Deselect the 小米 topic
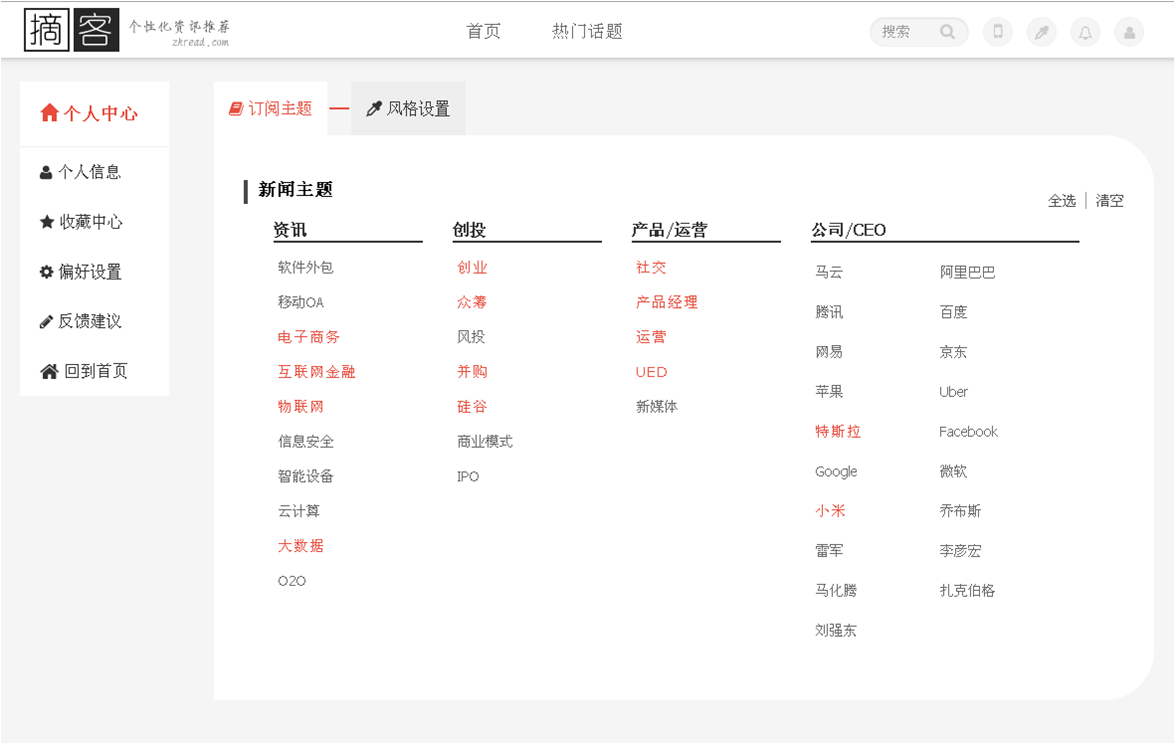This screenshot has width=1175, height=744. [830, 511]
